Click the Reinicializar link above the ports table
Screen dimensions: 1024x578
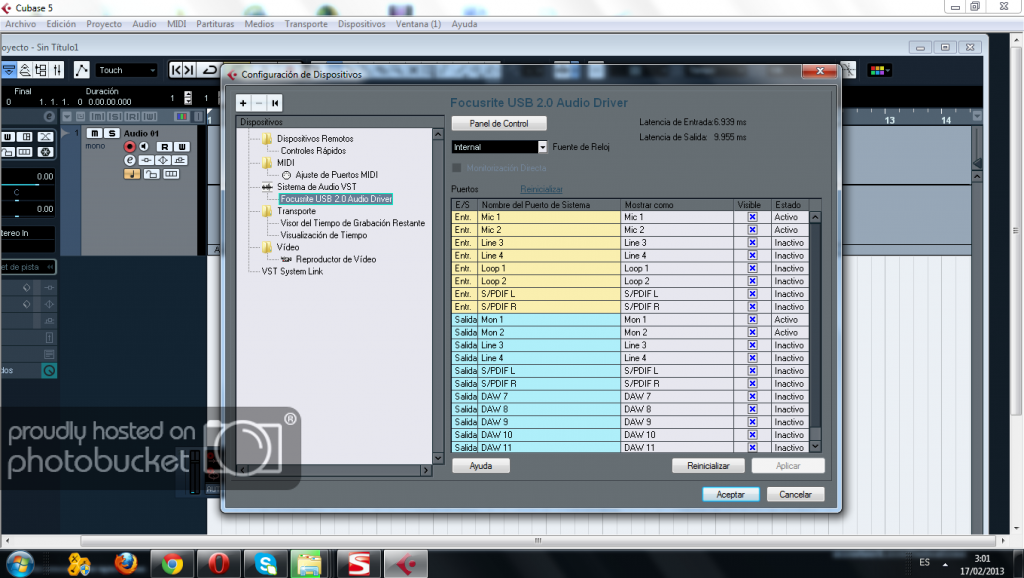click(542, 189)
